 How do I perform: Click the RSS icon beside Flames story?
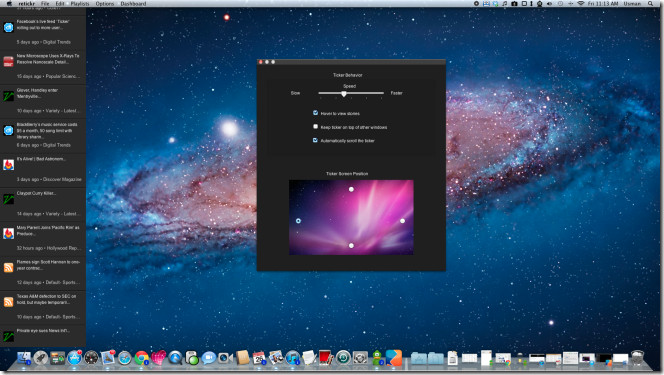(x=8, y=268)
